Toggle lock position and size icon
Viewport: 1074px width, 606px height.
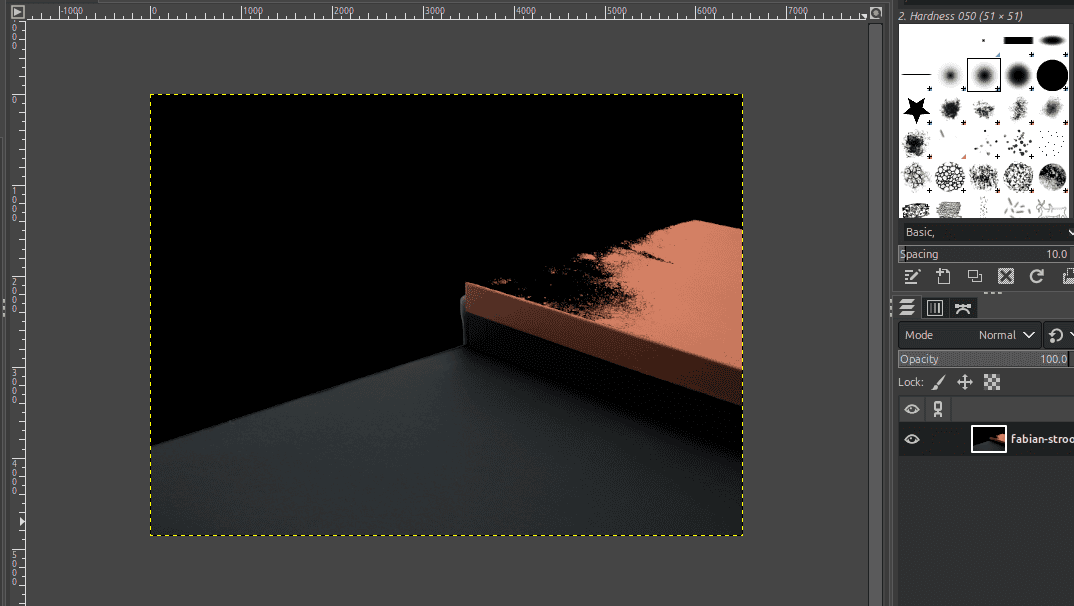tap(965, 382)
